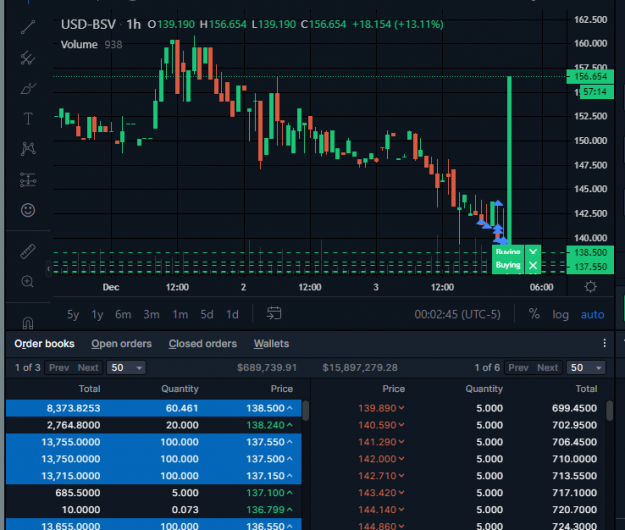Select the pitchfork drawing tool
This screenshot has height=530, width=625.
(28, 58)
